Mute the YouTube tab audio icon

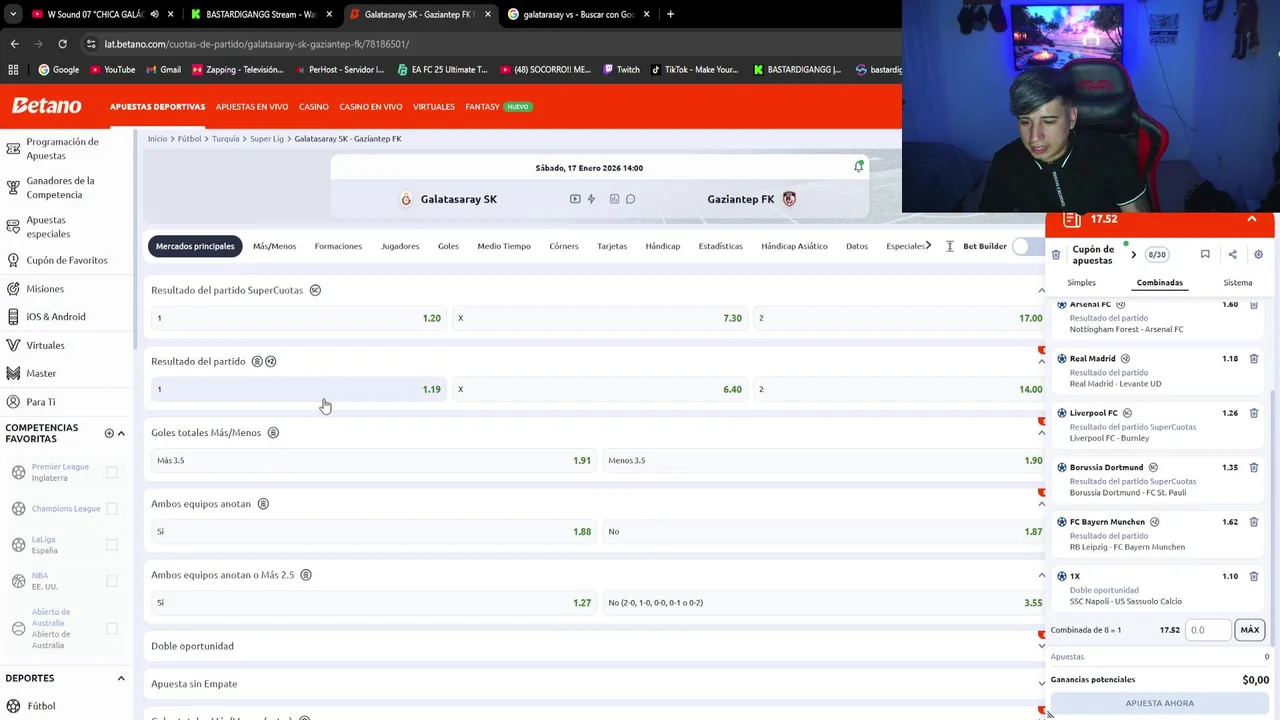pyautogui.click(x=154, y=14)
